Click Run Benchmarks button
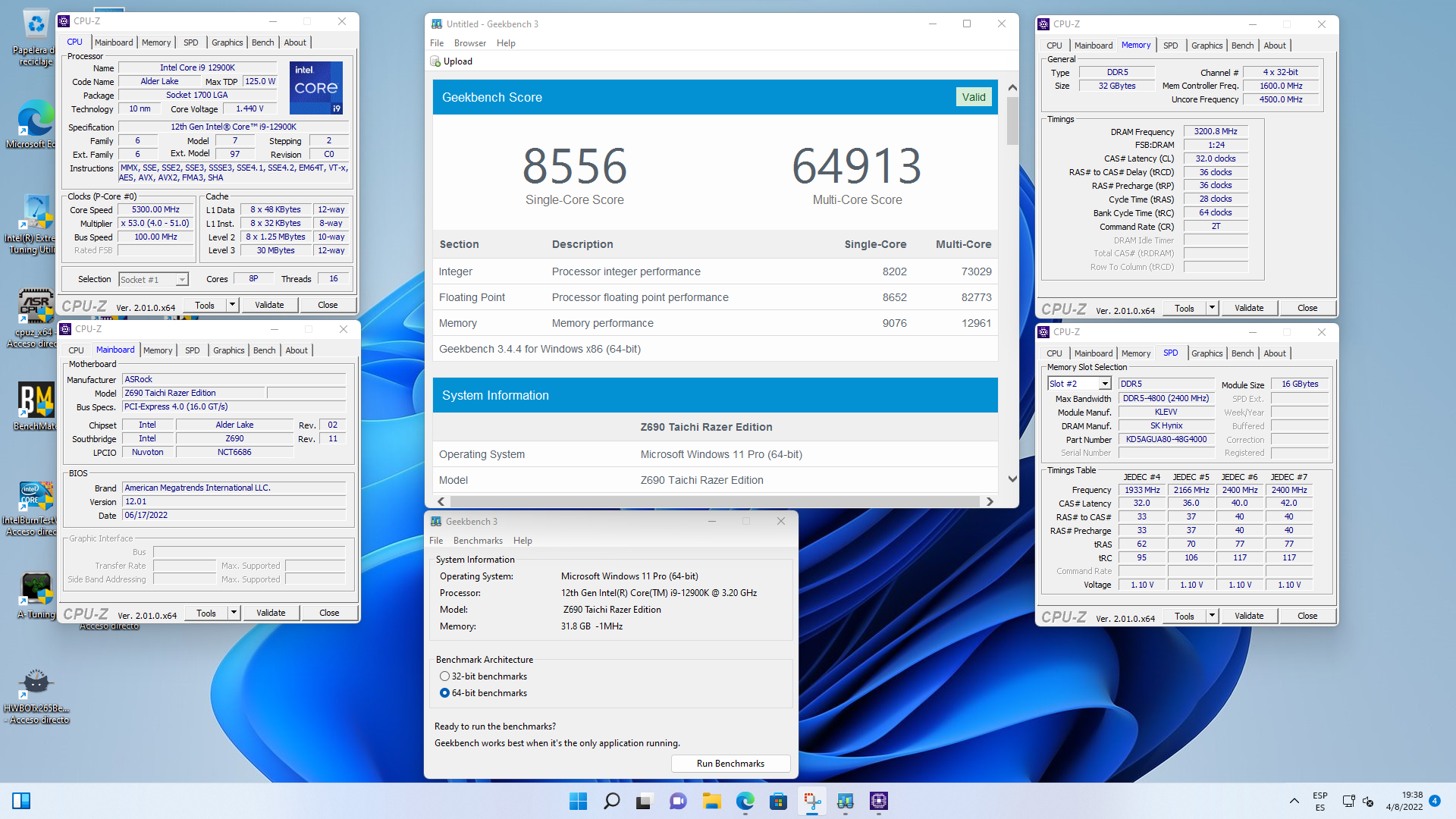The height and width of the screenshot is (819, 1456). coord(730,764)
